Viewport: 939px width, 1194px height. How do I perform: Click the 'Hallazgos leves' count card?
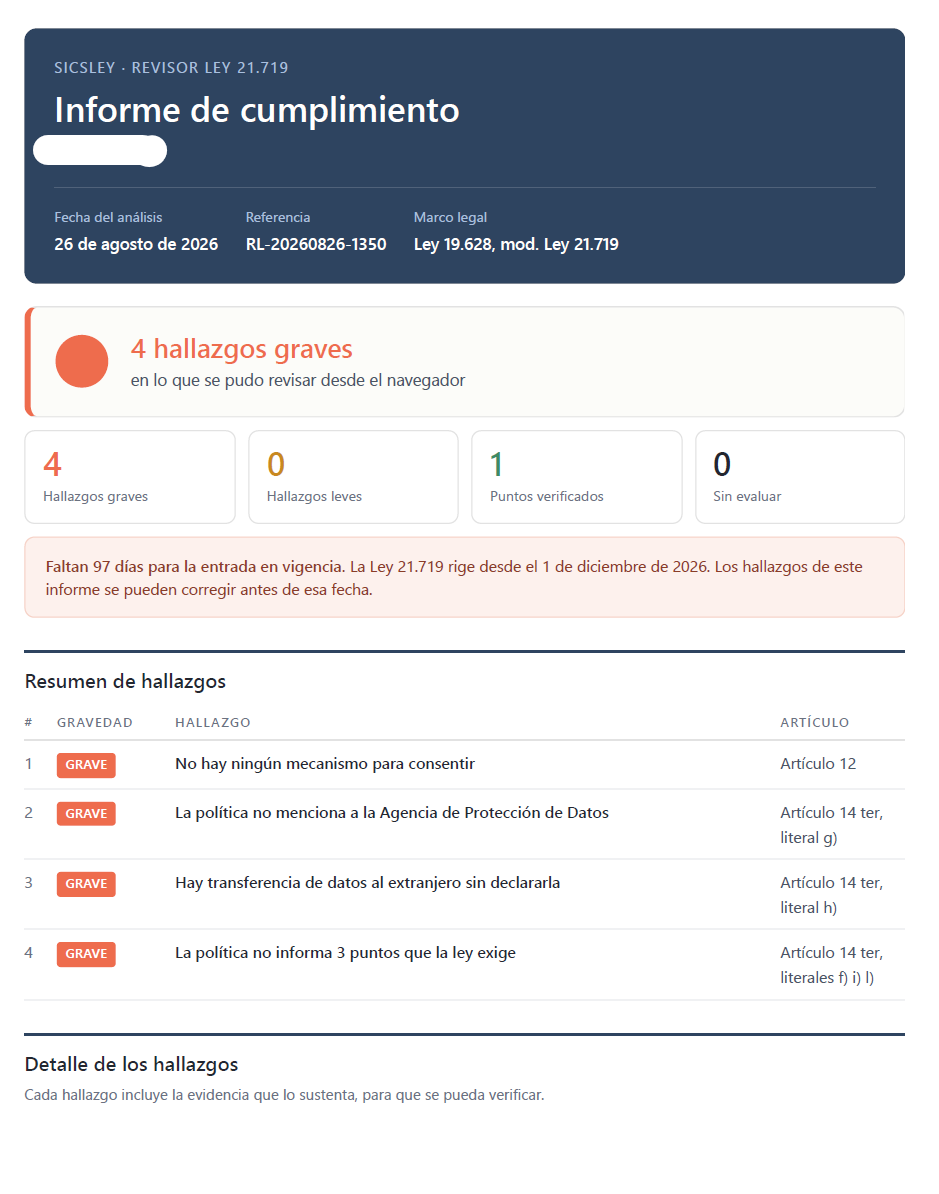(353, 477)
